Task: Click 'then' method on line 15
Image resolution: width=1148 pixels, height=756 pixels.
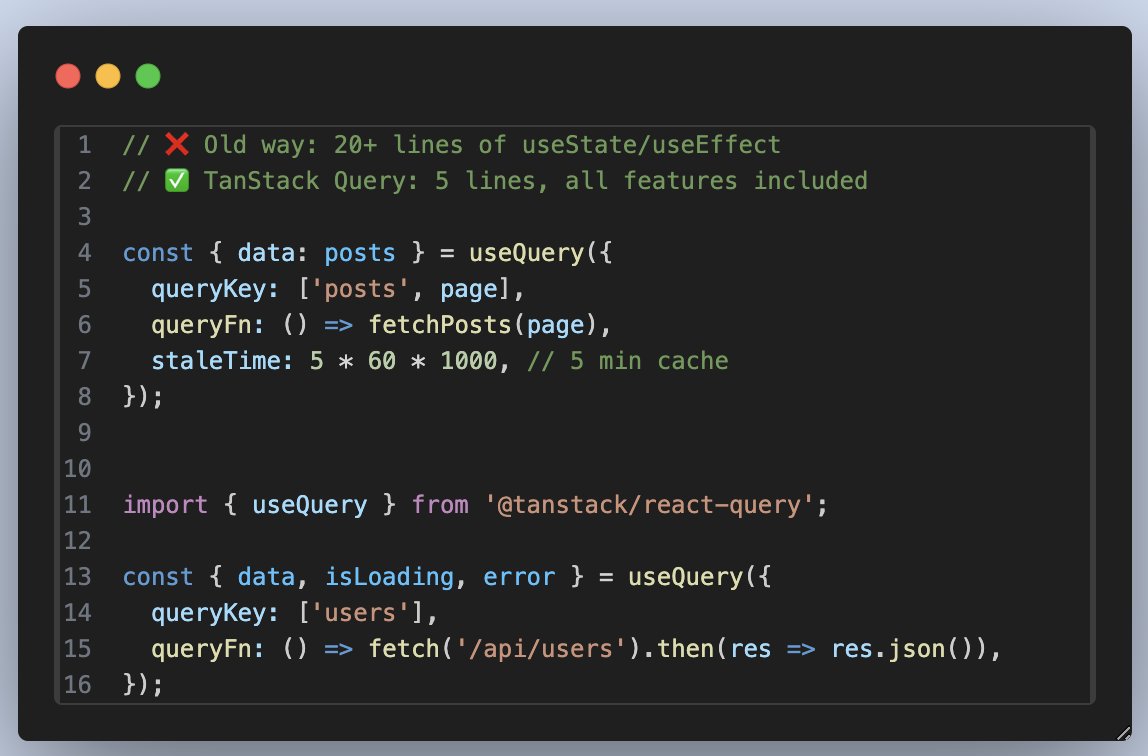Action: 685,648
